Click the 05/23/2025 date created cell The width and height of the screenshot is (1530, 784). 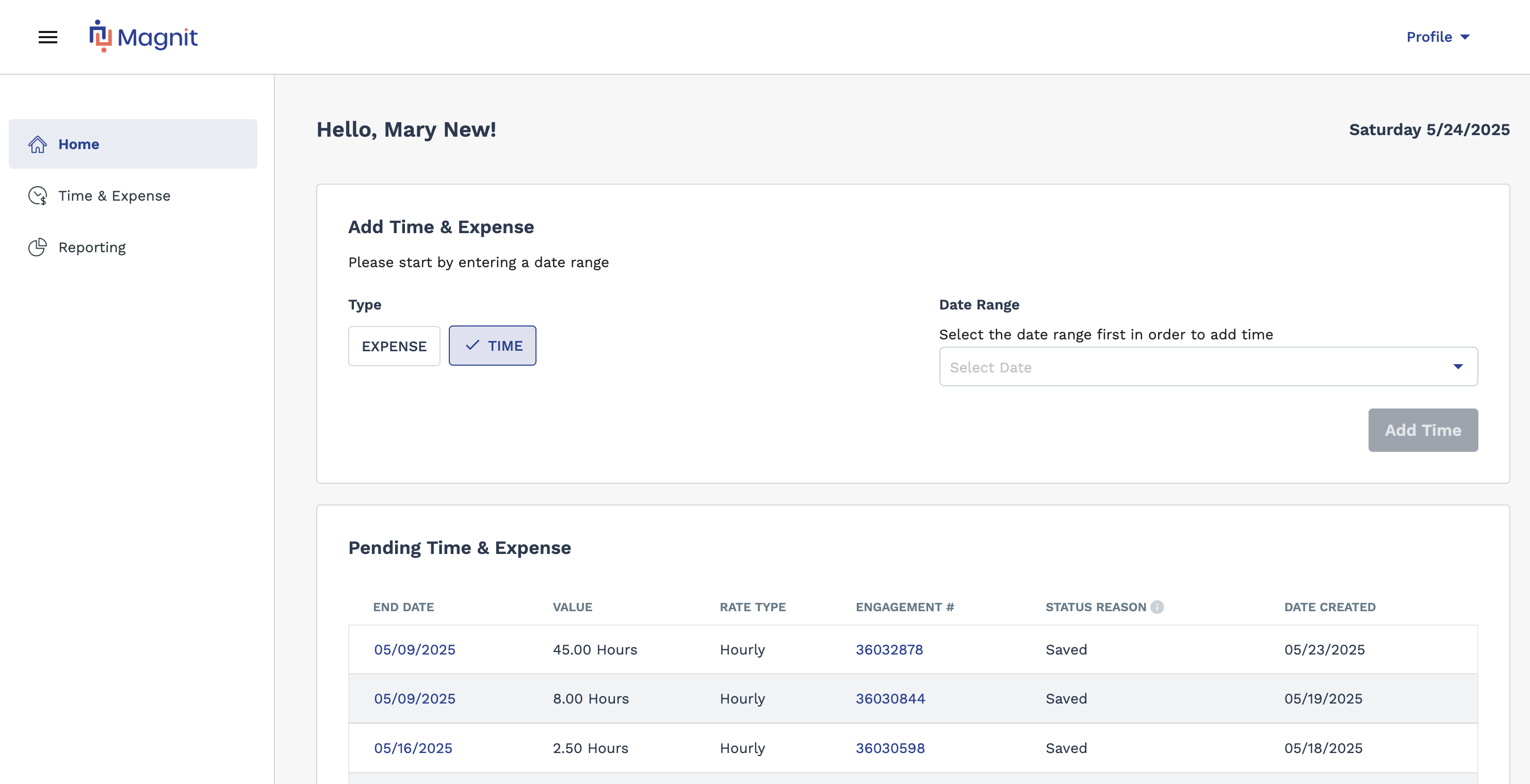[1325, 649]
